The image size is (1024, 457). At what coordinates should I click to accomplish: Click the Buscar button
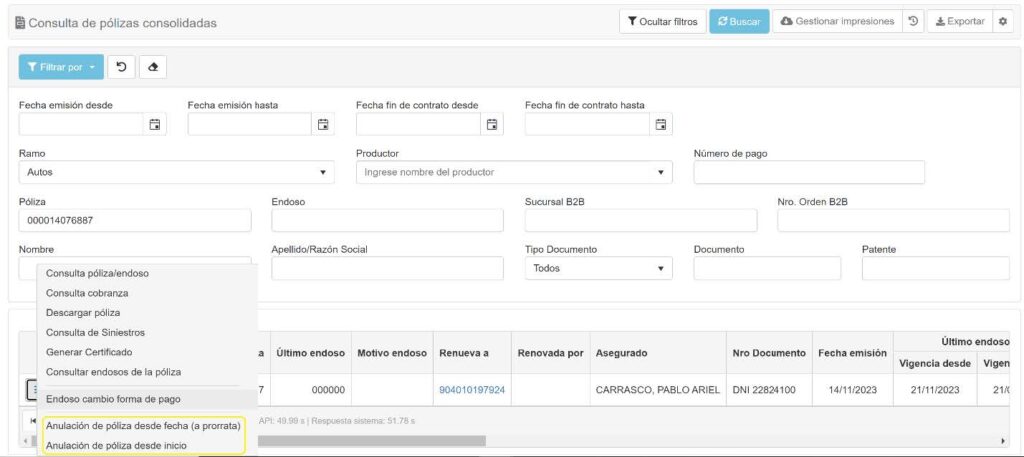739,22
